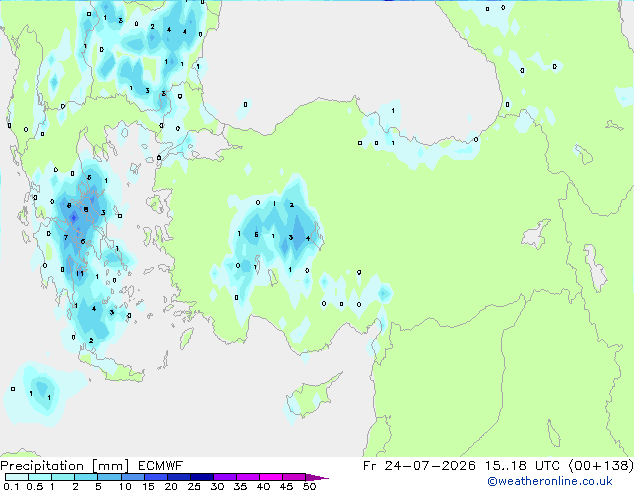Click the 'ECMWF' model label
Viewport: 634px width, 490px height.
(161, 466)
